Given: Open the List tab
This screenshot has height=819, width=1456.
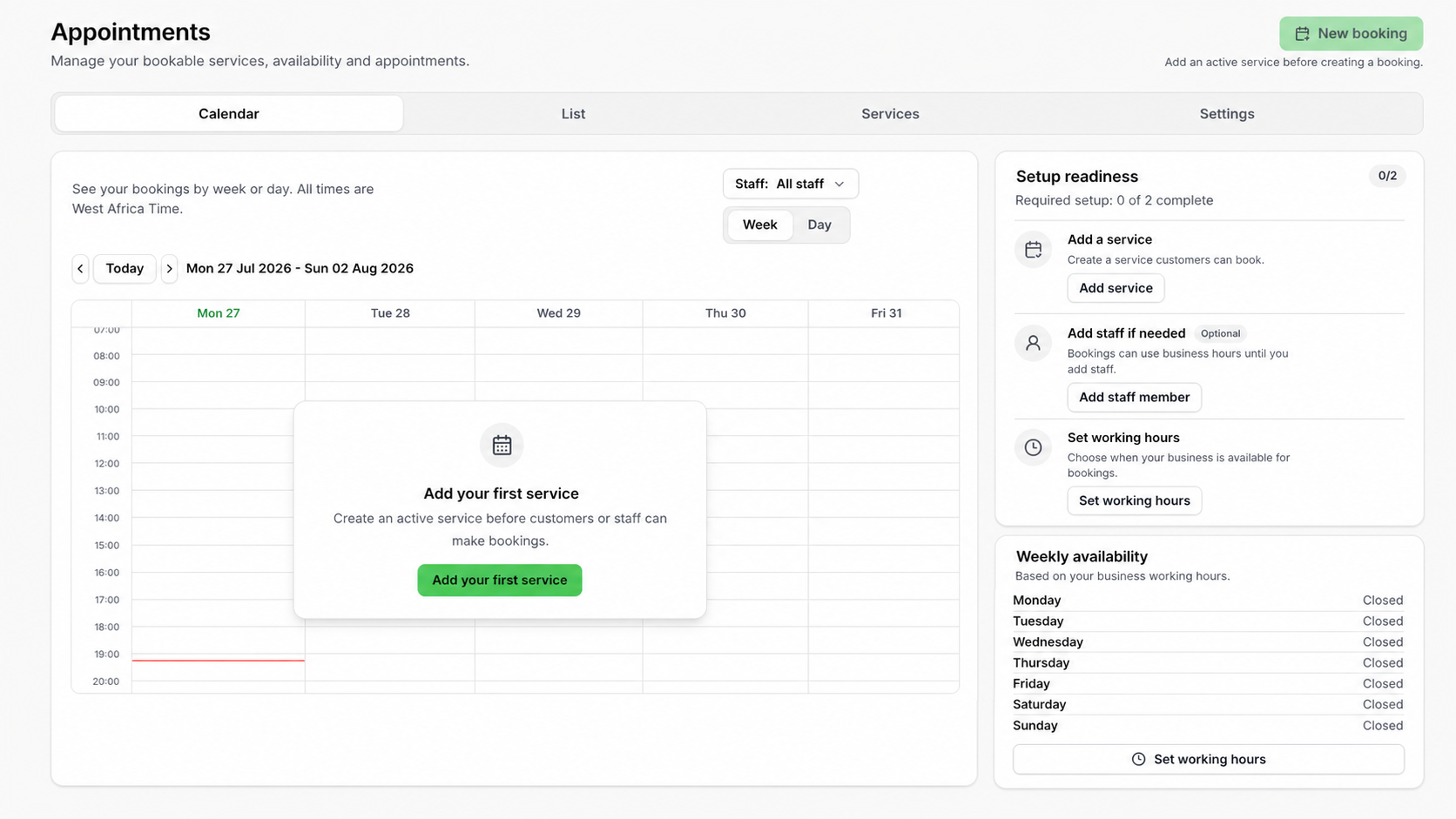Looking at the screenshot, I should coord(573,114).
